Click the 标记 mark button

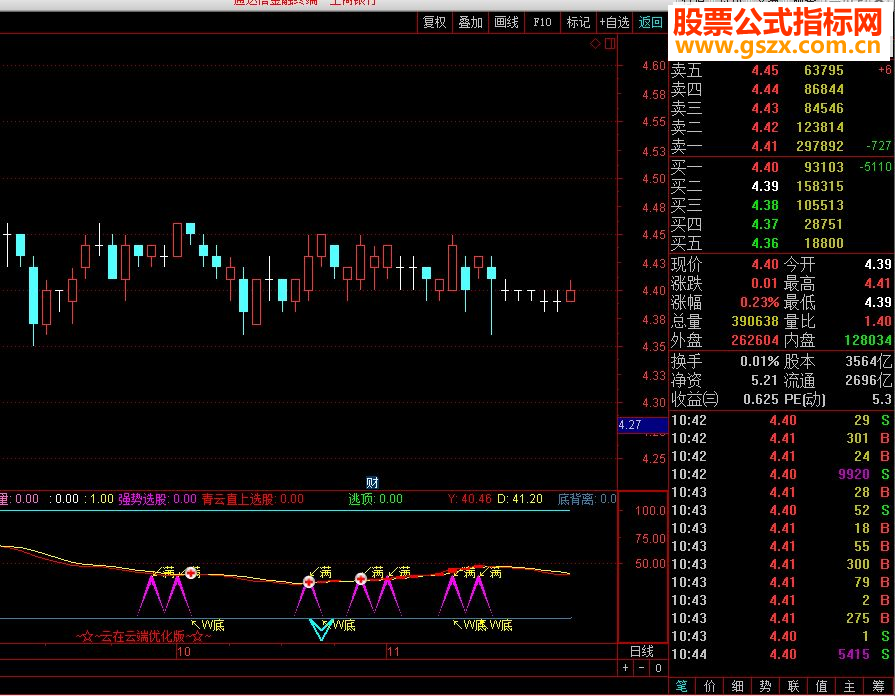(578, 22)
